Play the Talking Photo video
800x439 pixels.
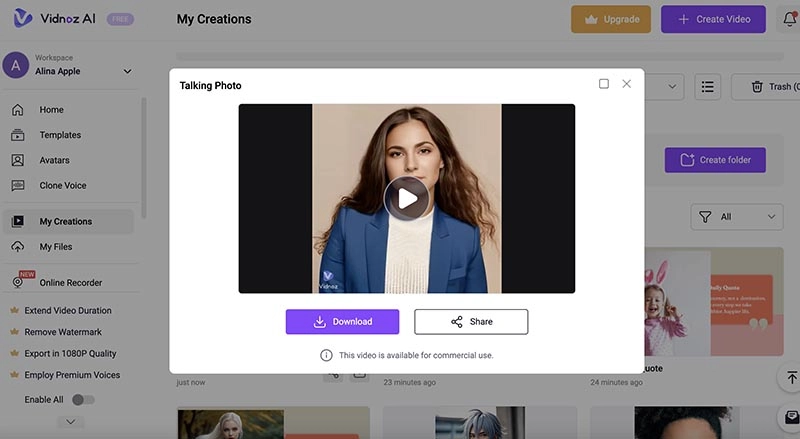pos(406,198)
